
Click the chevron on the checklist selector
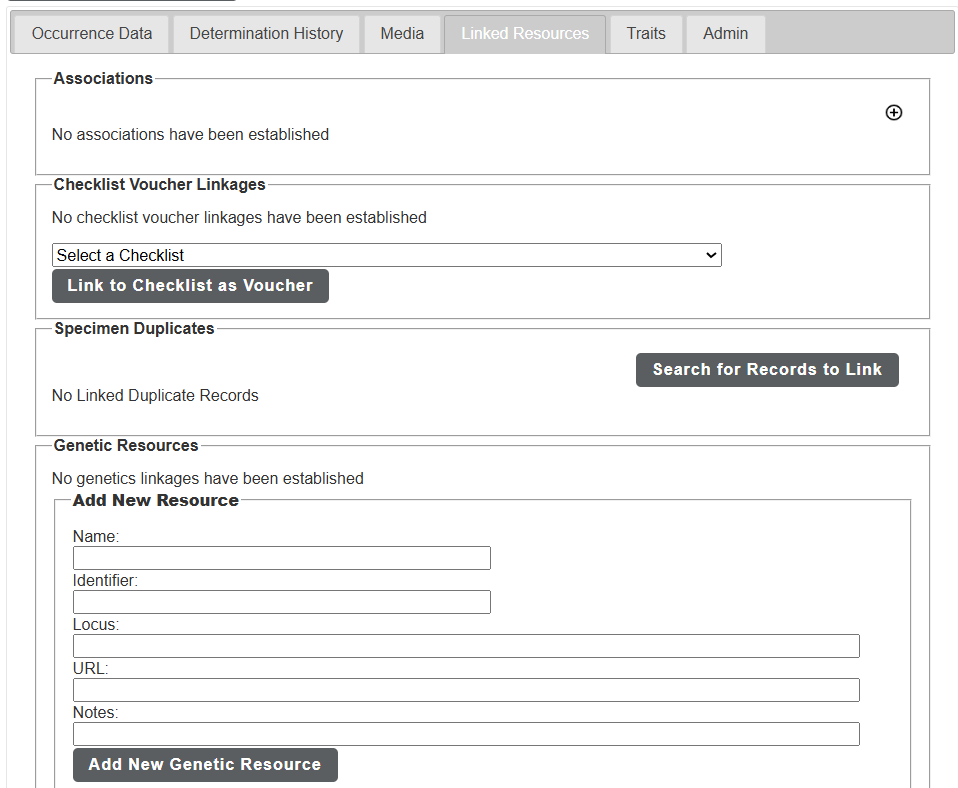(x=710, y=255)
